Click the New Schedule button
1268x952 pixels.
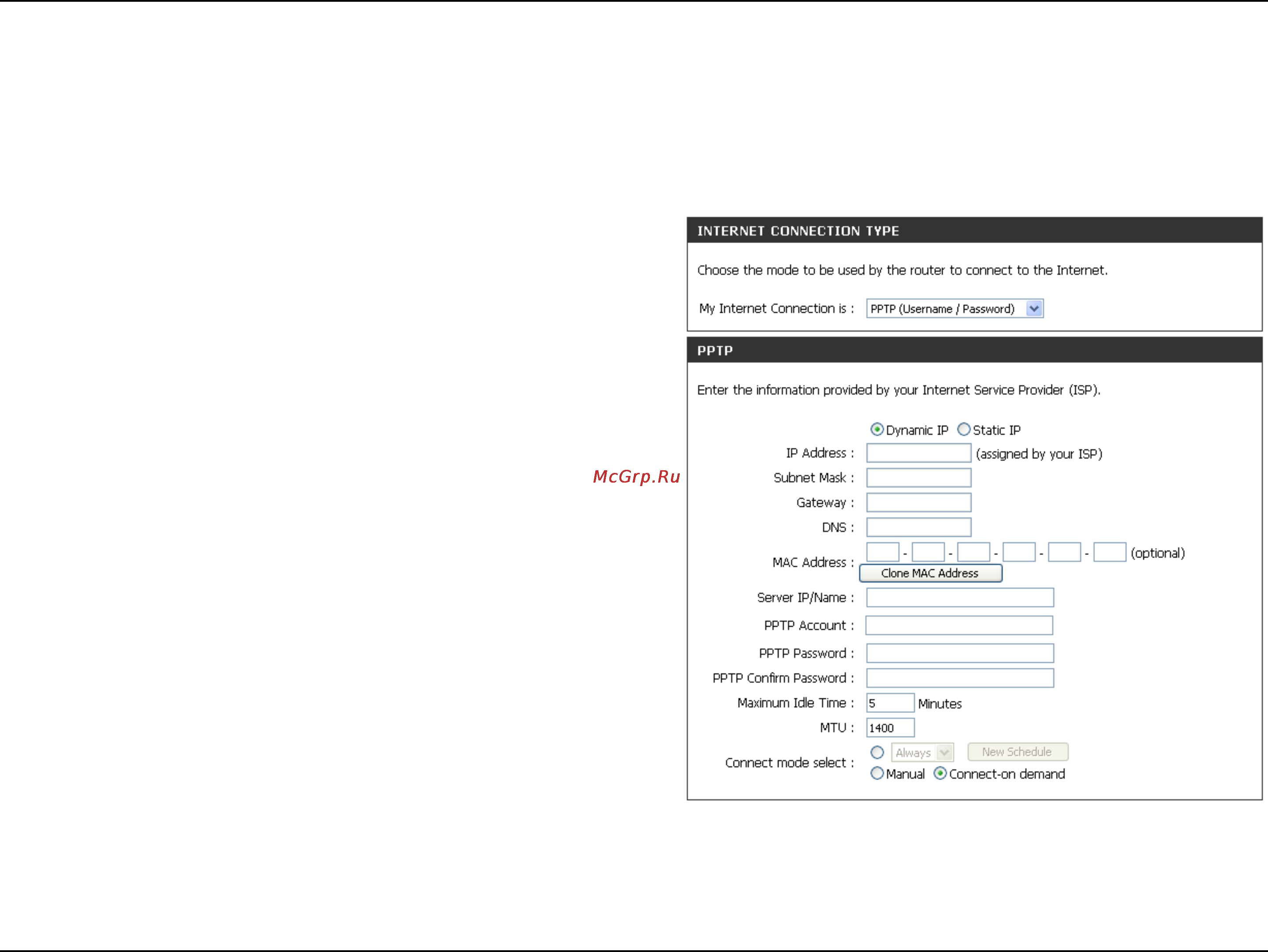[1017, 751]
